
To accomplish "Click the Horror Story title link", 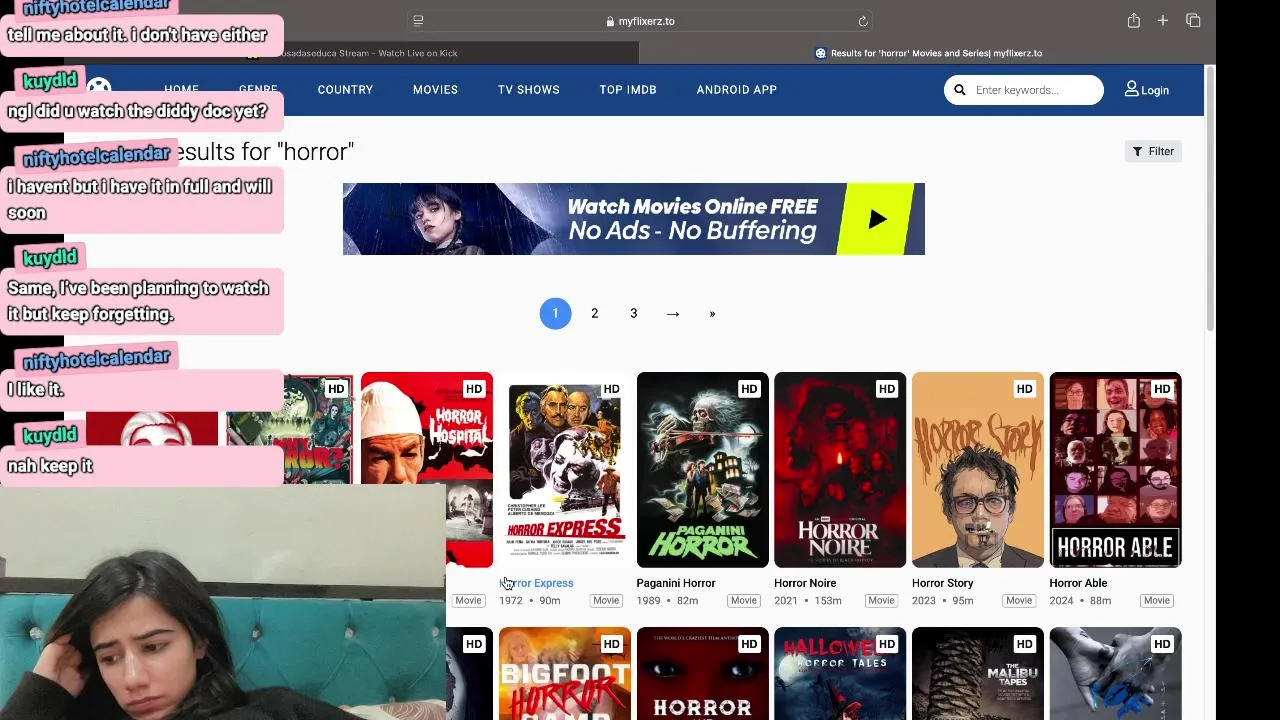I will coord(942,583).
